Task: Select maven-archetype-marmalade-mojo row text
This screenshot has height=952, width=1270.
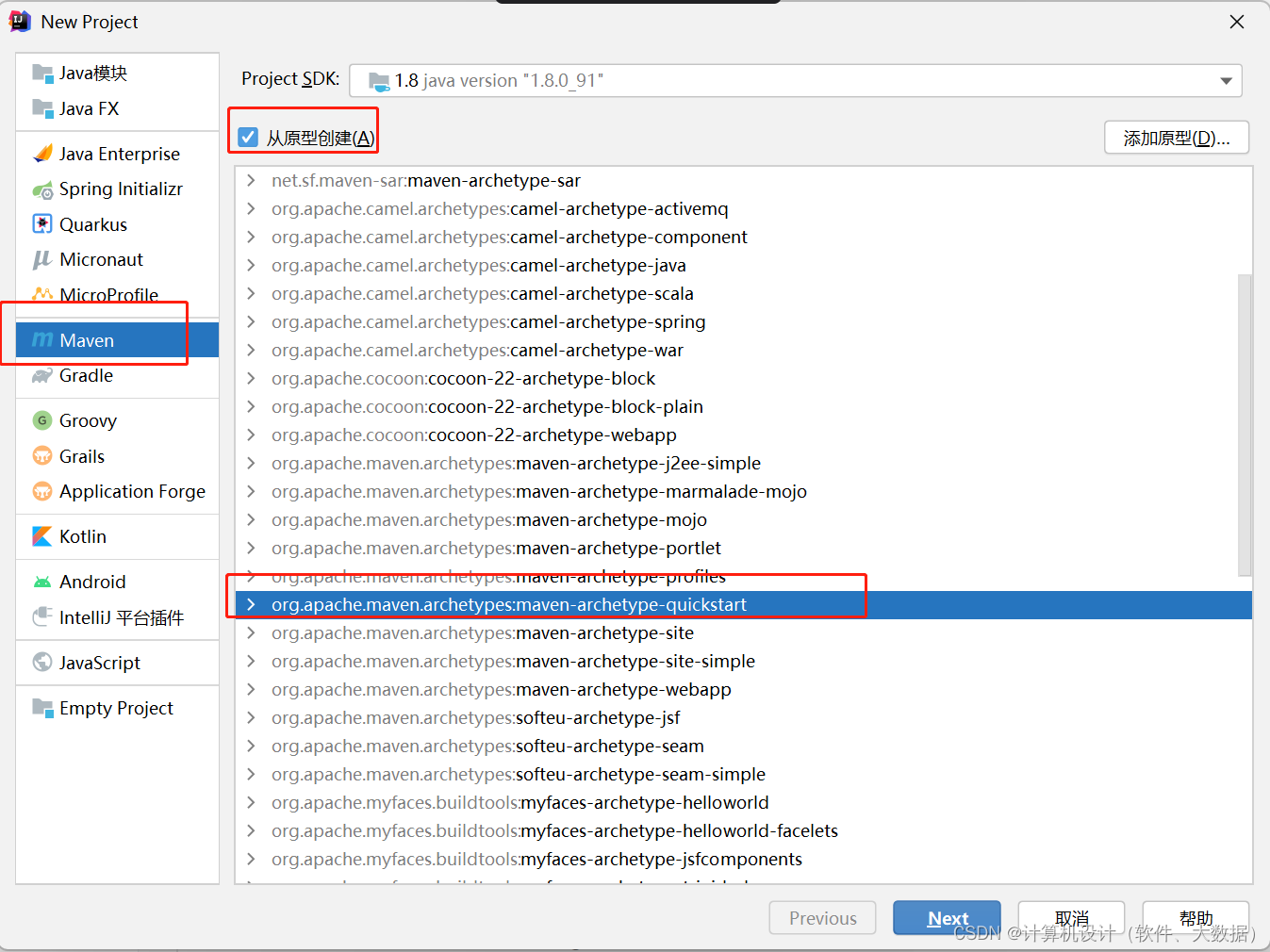Action: (539, 491)
